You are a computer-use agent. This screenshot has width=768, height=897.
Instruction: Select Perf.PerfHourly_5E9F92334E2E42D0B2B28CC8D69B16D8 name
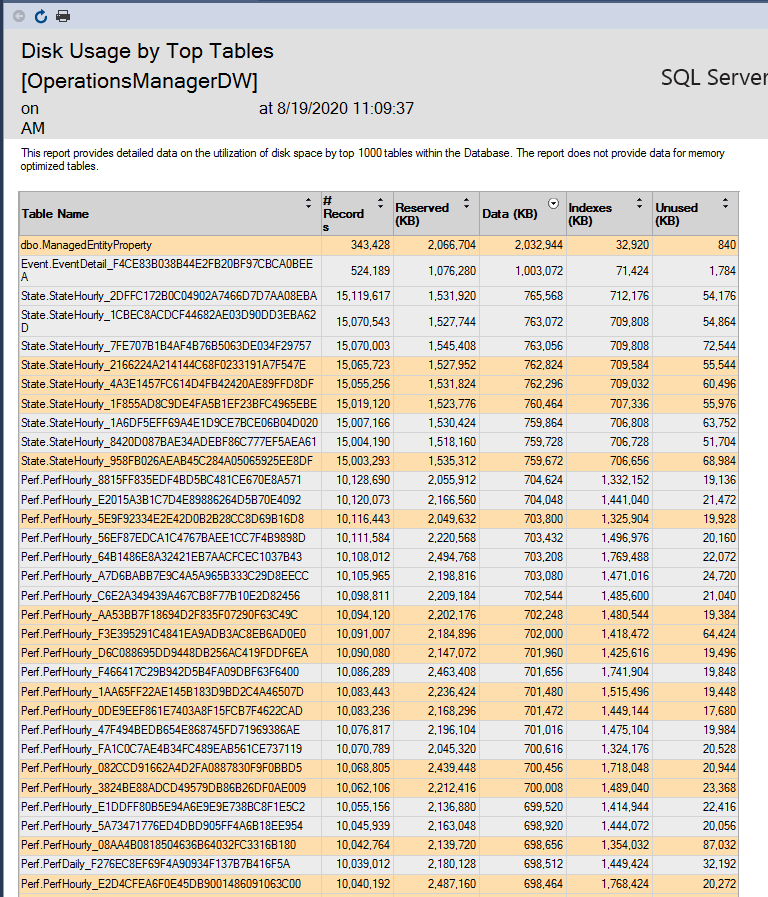coord(162,519)
